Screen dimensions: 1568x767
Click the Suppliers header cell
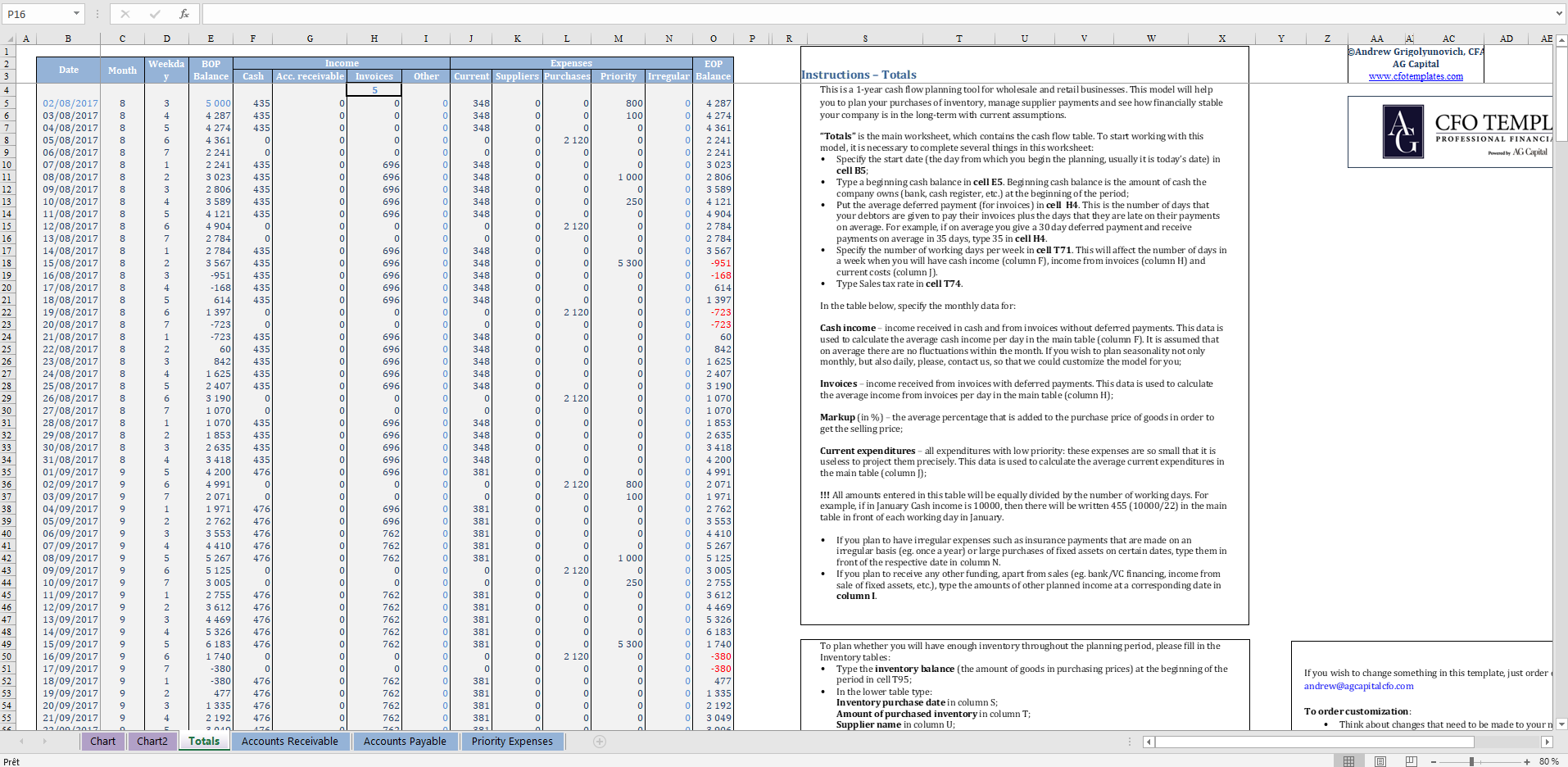click(517, 76)
